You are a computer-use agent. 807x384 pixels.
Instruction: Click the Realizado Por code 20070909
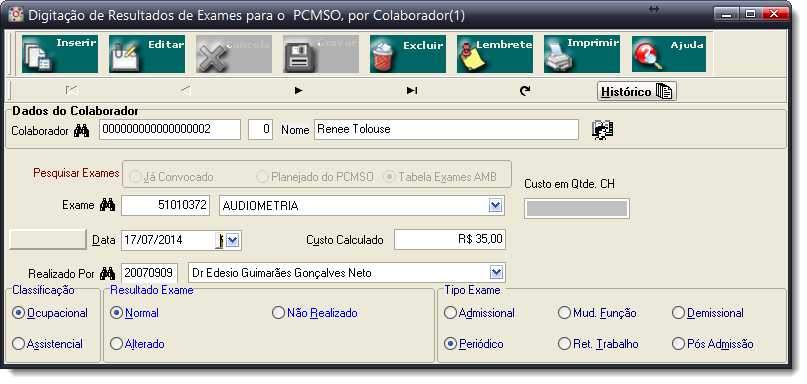click(149, 273)
